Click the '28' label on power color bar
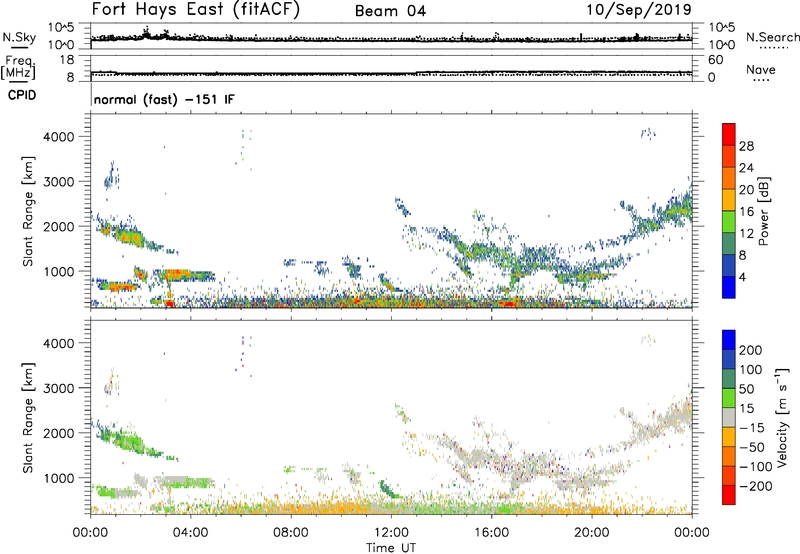Image resolution: width=800 pixels, height=554 pixels. (x=746, y=146)
